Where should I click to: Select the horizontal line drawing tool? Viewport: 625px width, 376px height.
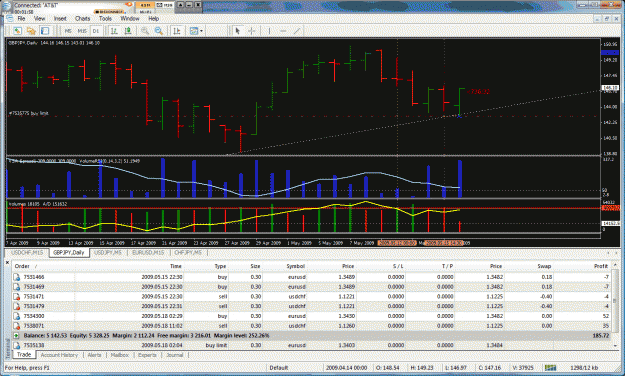(x=283, y=31)
